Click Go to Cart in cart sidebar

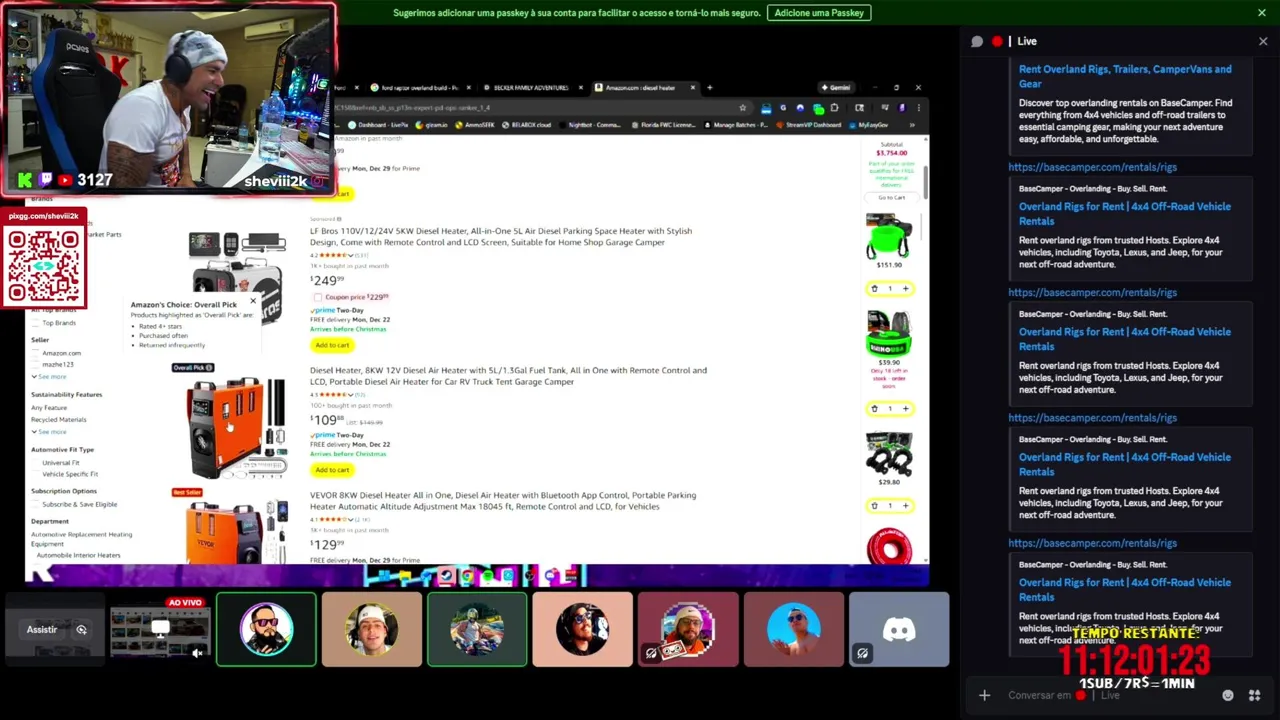(x=891, y=197)
